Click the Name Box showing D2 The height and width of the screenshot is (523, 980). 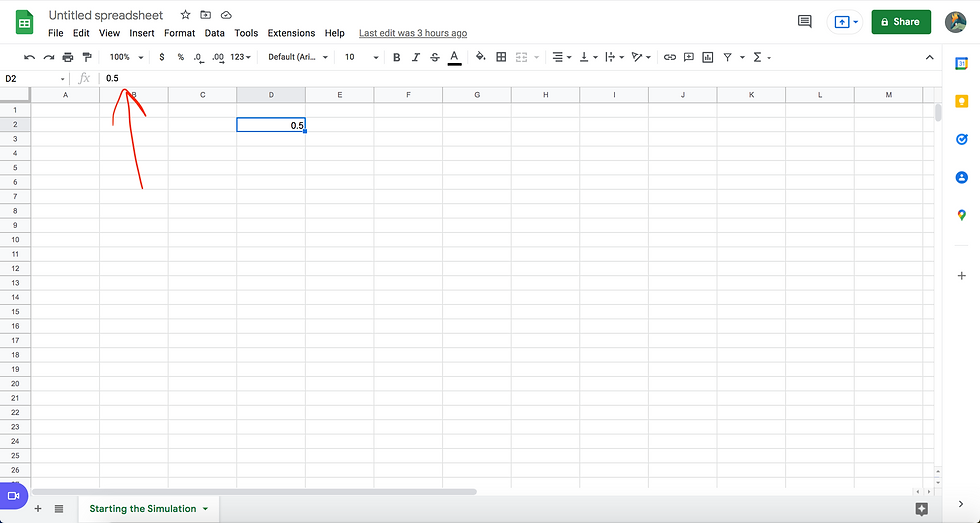(x=34, y=78)
